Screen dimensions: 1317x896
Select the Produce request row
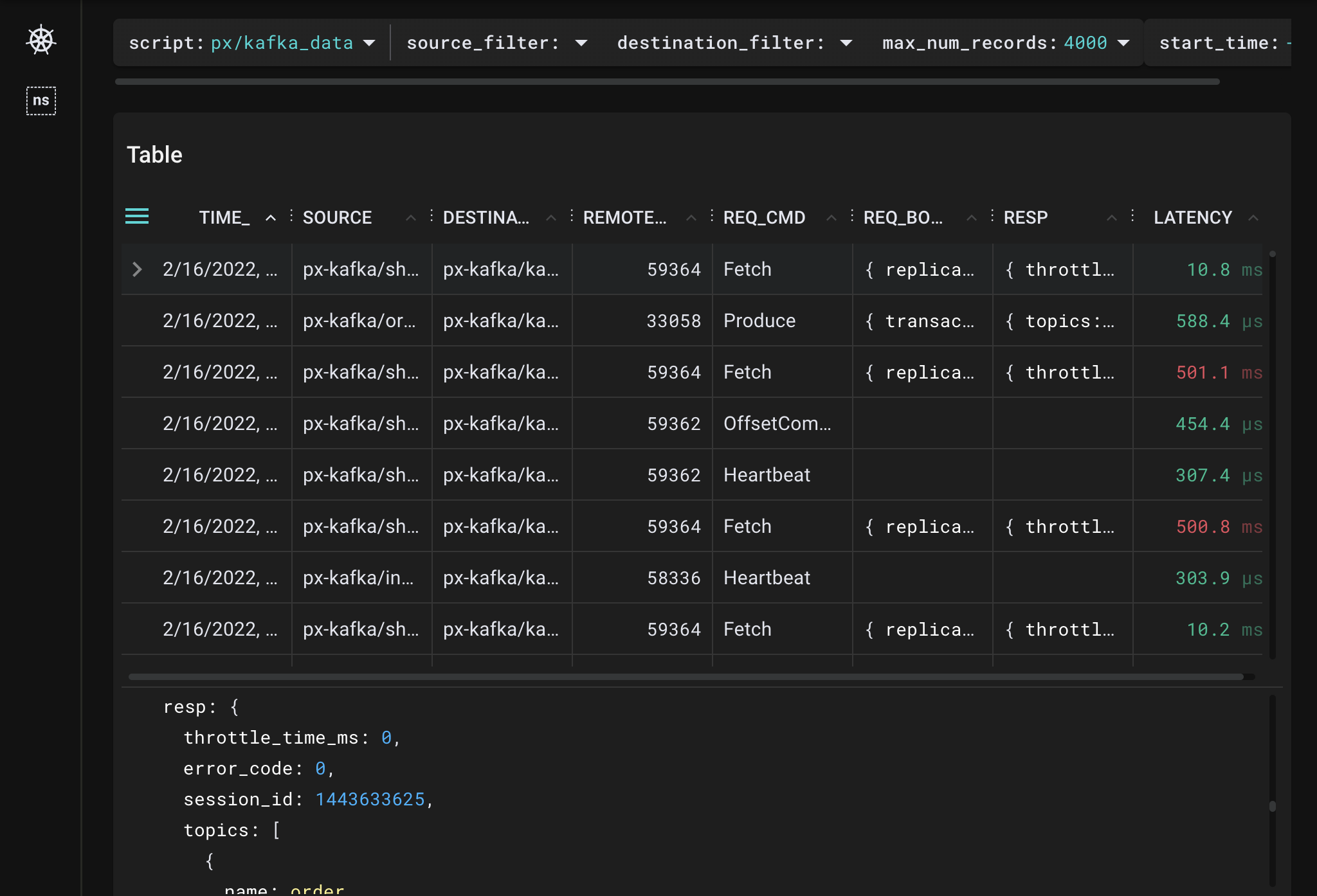[759, 321]
